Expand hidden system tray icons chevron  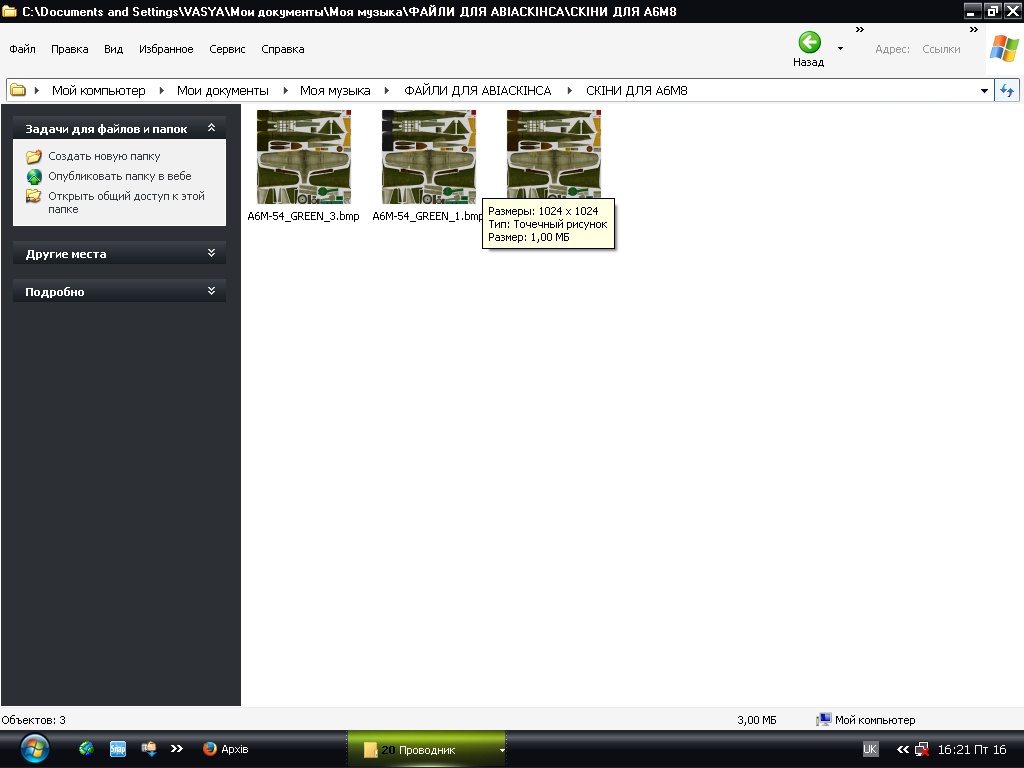tap(903, 749)
